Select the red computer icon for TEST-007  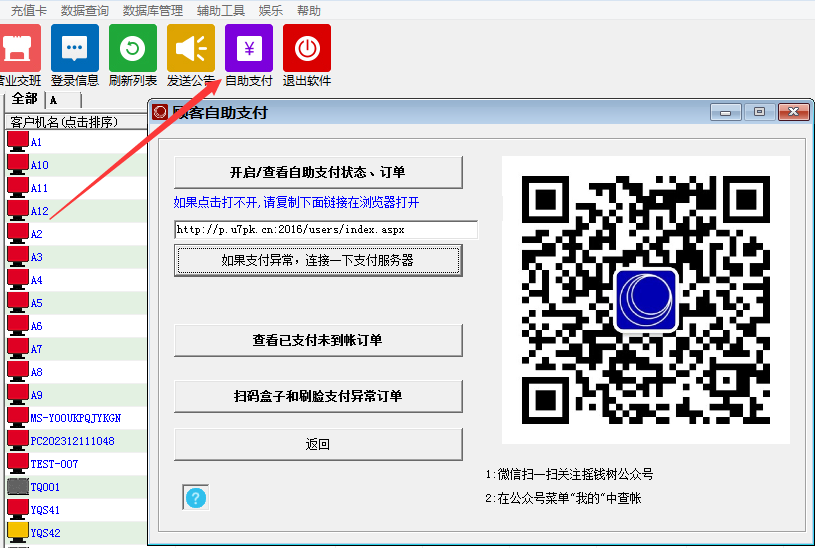18,463
